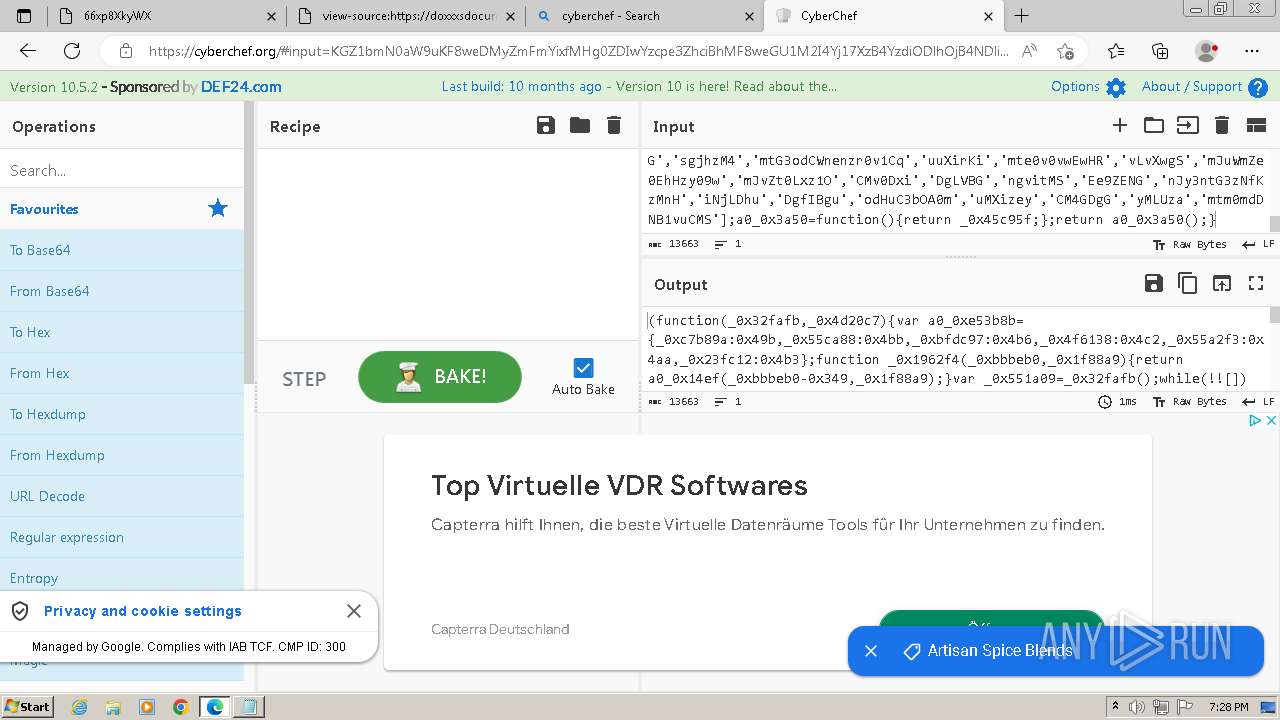
Task: Select the URL Decode operation
Action: [122, 496]
